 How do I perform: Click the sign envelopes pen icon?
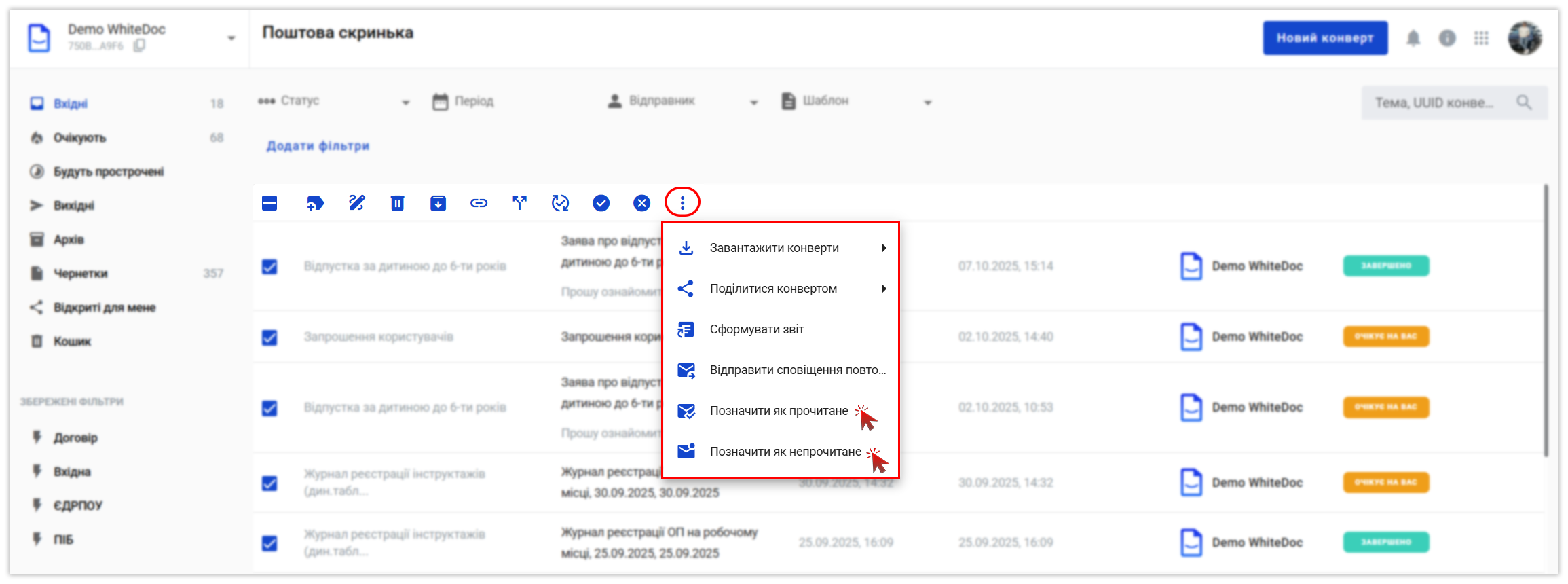356,203
